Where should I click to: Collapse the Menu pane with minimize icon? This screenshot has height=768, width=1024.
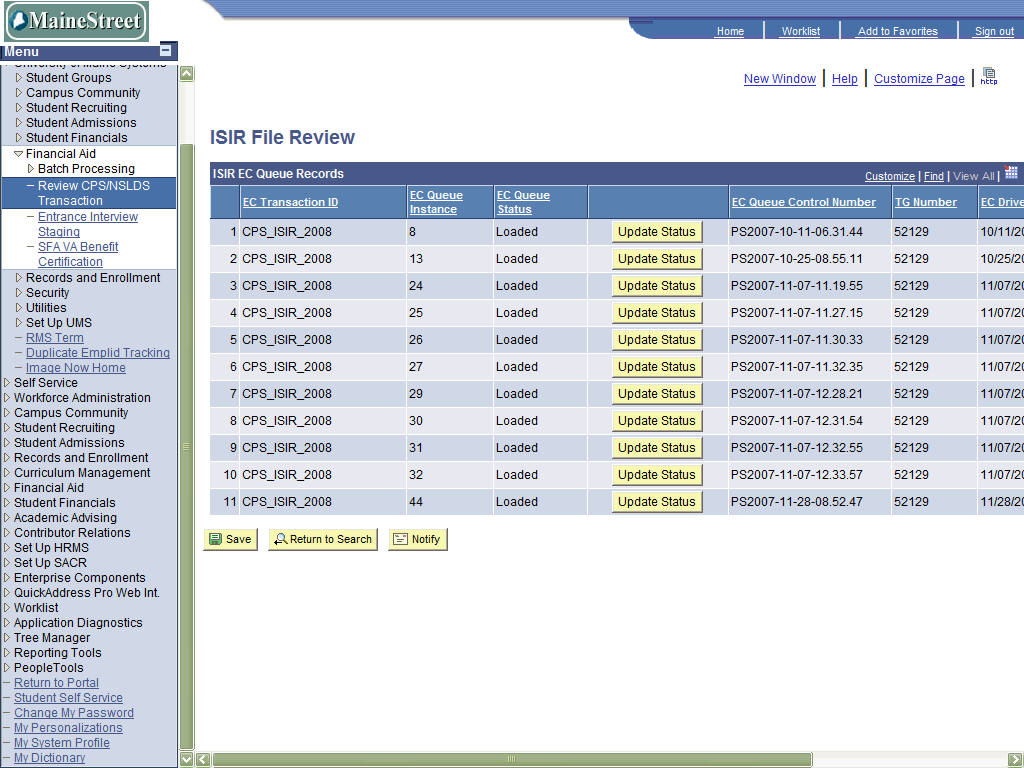point(166,50)
